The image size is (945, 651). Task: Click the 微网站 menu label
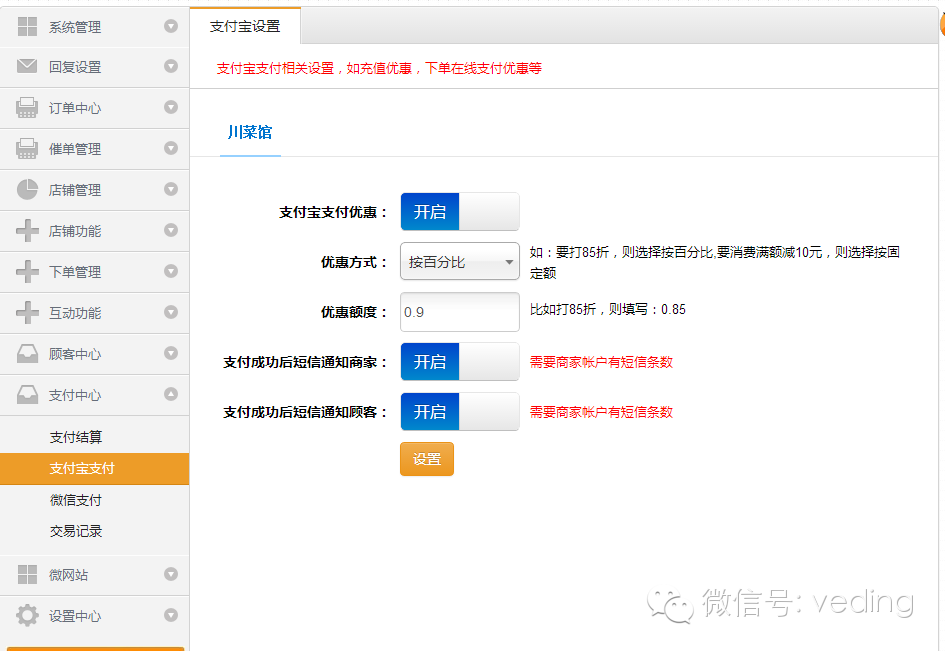click(x=68, y=575)
